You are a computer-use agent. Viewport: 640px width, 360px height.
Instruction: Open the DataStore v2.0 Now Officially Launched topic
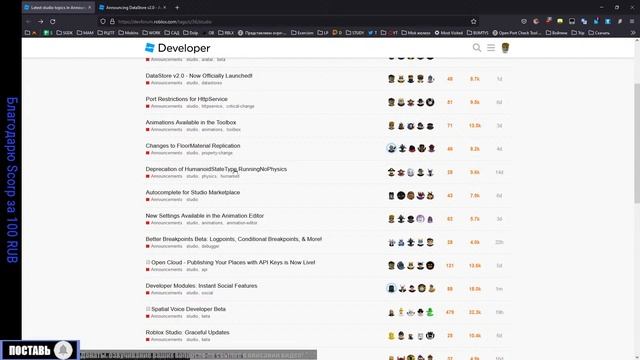click(199, 76)
